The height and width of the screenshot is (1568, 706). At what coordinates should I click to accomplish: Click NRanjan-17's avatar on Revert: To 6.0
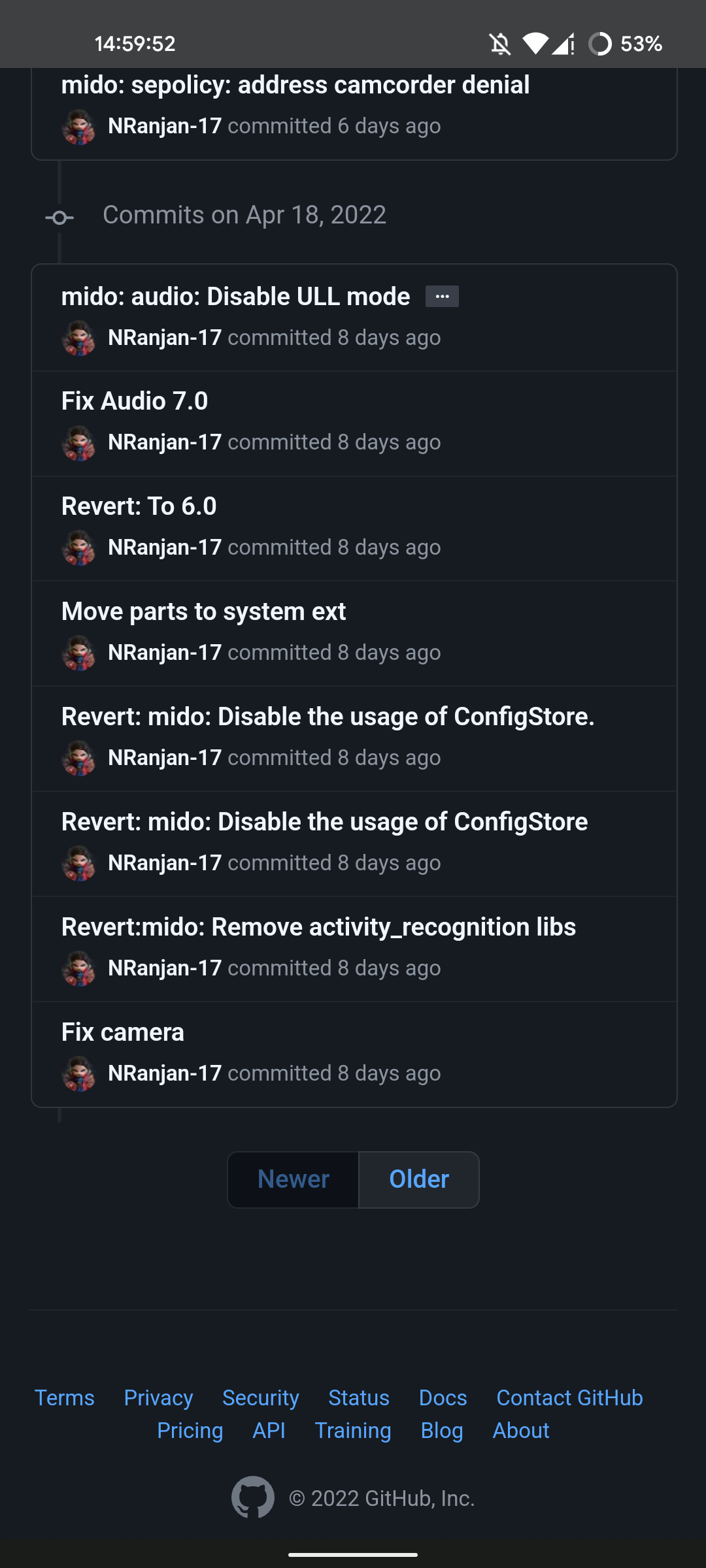click(80, 549)
